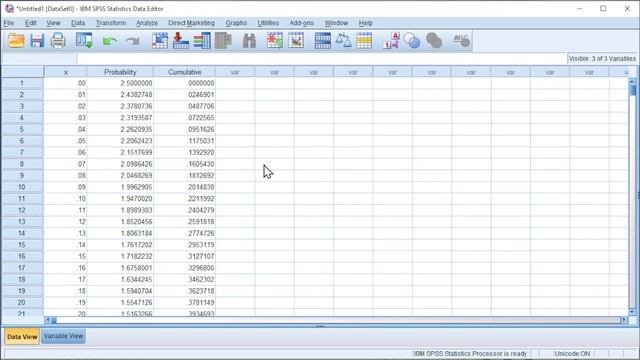Click the Open data document folder icon

(16, 41)
